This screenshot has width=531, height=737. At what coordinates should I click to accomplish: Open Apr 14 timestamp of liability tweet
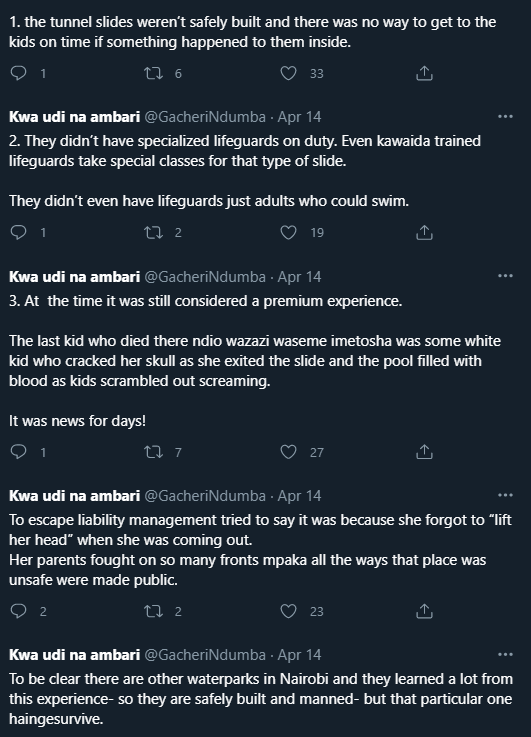(299, 495)
